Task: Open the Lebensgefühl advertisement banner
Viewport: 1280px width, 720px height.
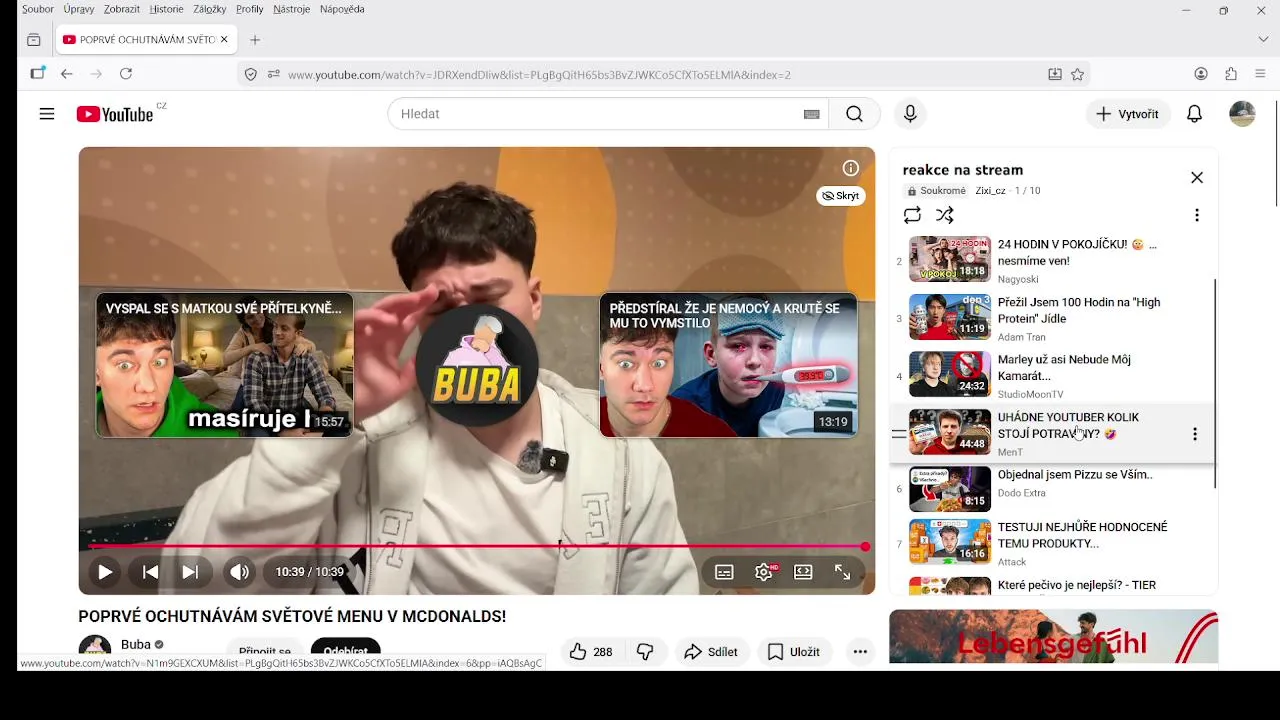Action: (1053, 637)
